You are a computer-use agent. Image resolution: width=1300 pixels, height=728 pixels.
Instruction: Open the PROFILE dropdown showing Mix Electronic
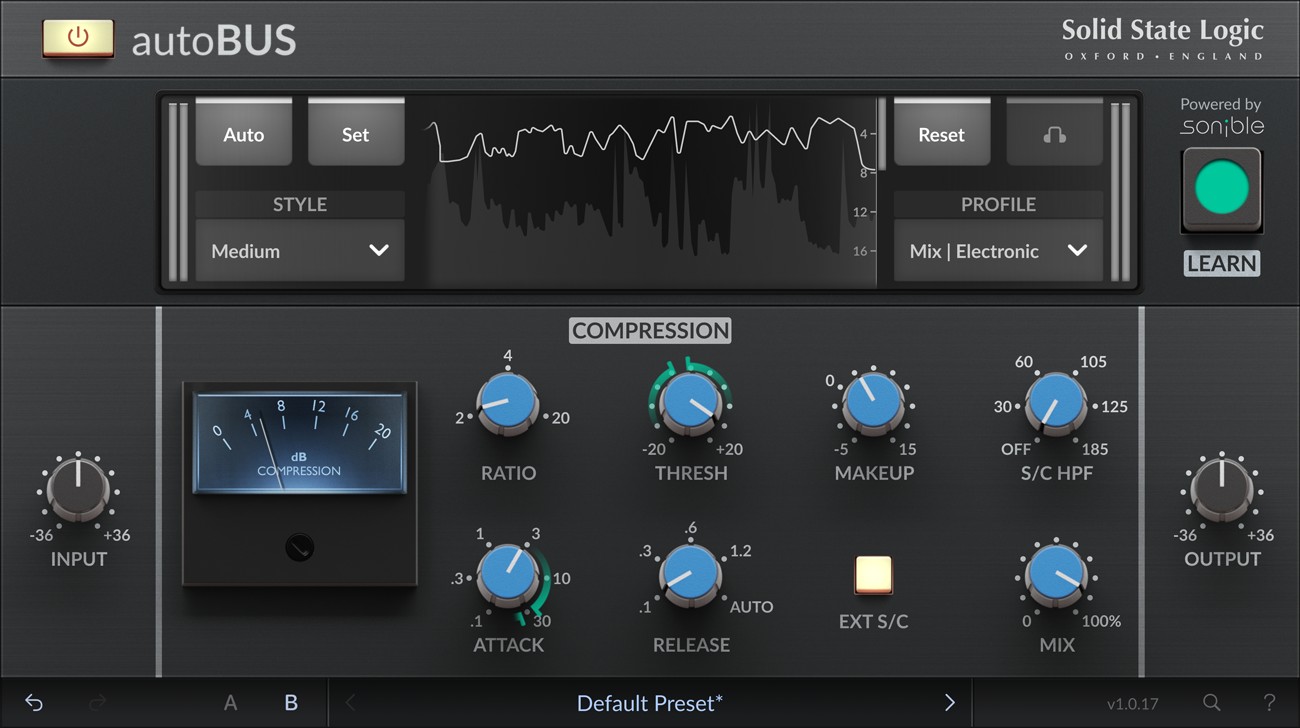997,251
